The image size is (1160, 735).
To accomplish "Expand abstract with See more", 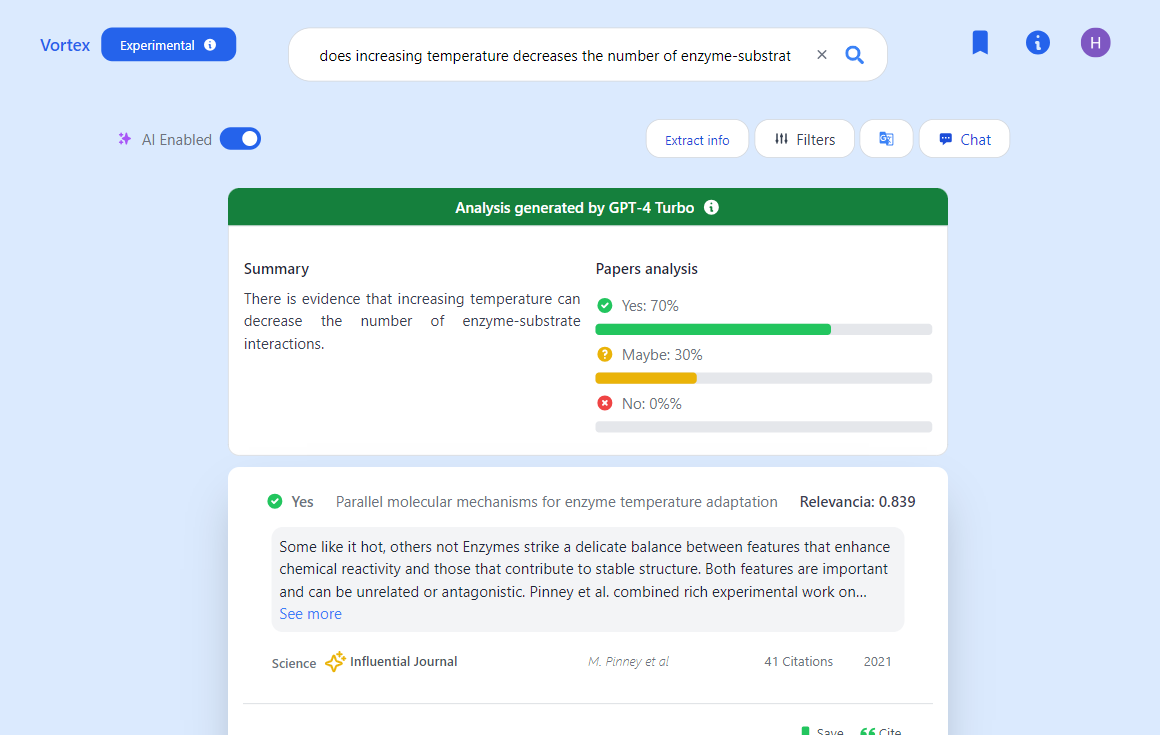I will [310, 614].
